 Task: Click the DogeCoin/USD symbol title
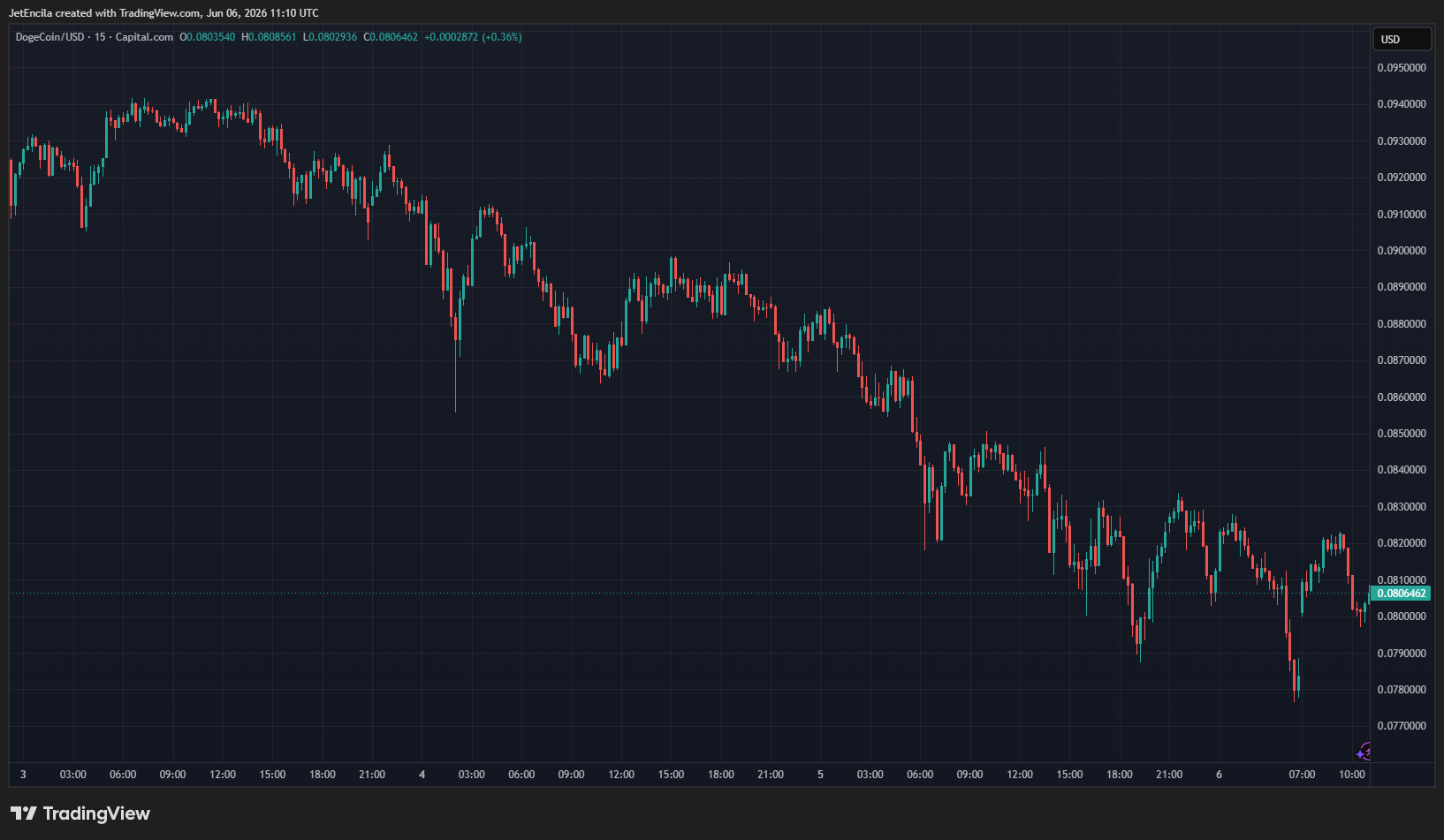tap(49, 37)
